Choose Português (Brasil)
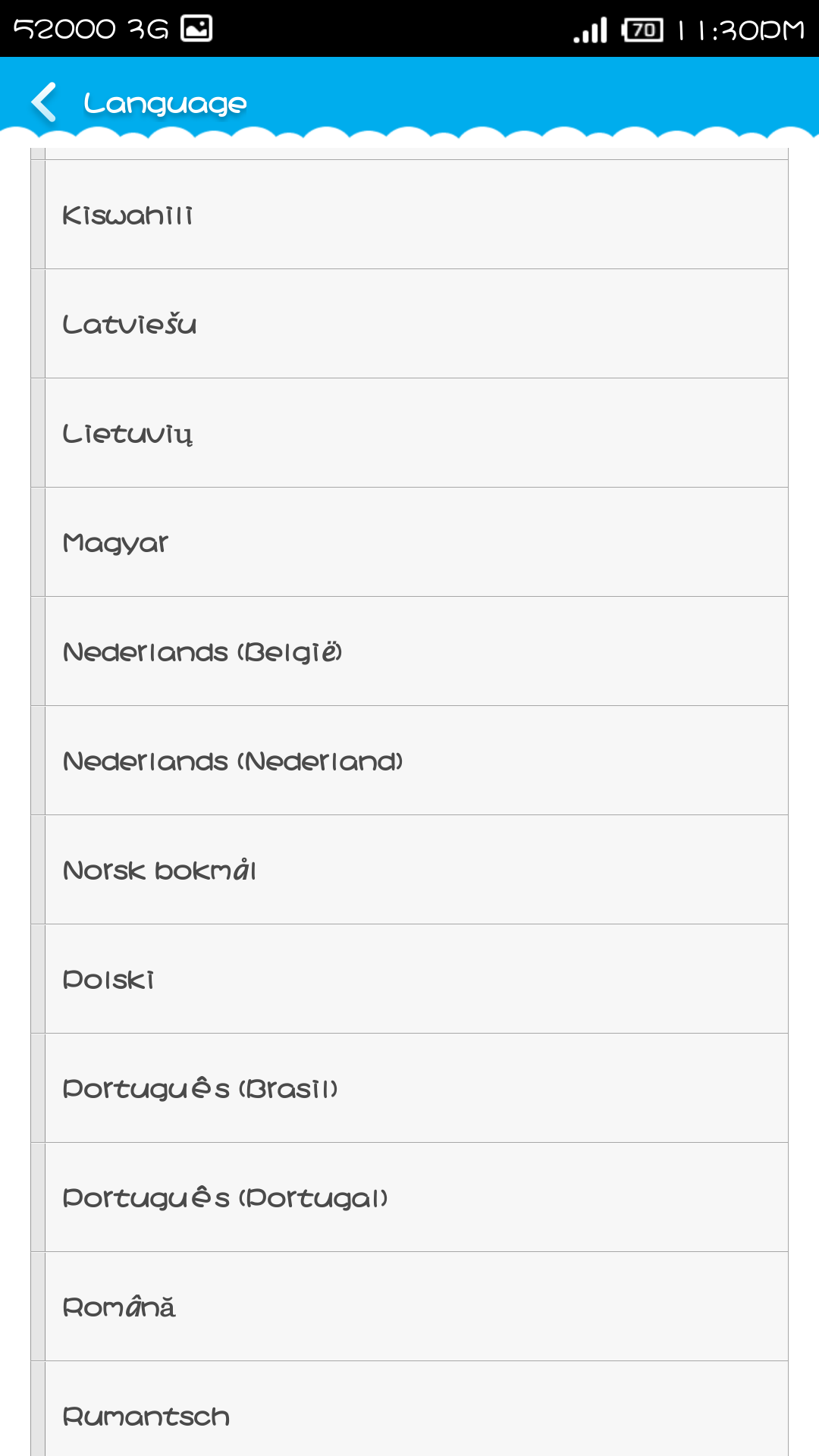 click(416, 1089)
